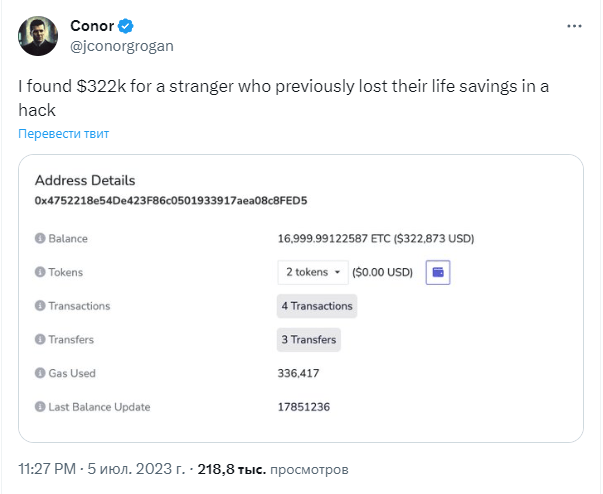Viewport: 603px width, 494px height.
Task: Click the 218,8 тыс. просмотров view count
Action: 273,469
